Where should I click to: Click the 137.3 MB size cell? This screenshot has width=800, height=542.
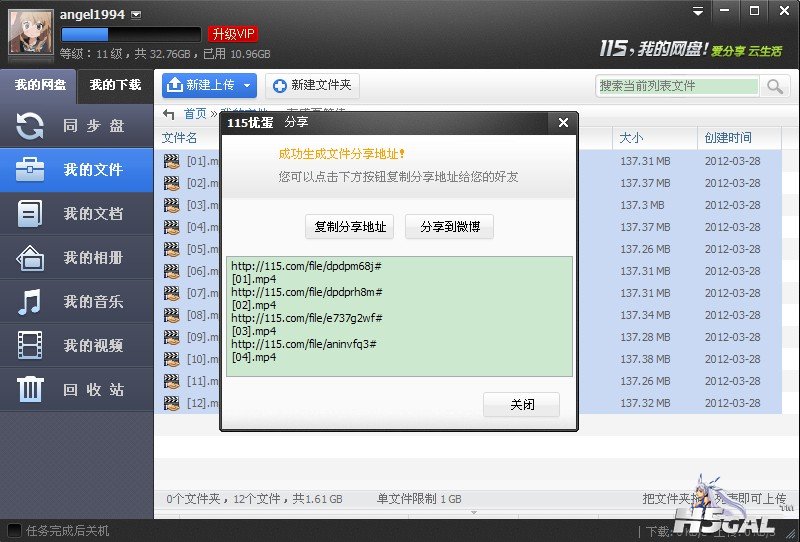pos(642,205)
